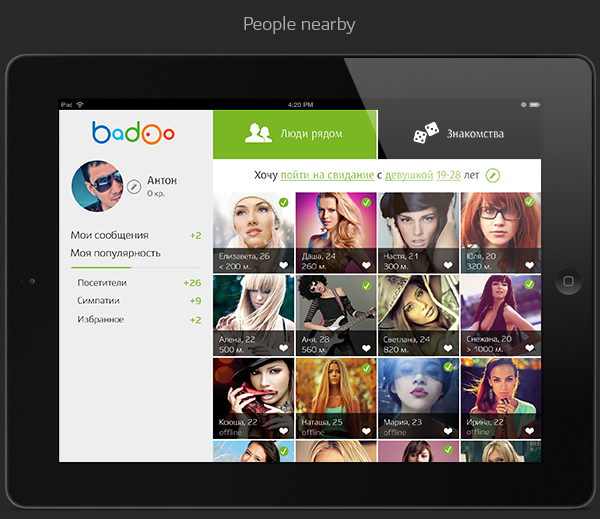Like Юля, 20 with heart icon
The image size is (600, 519).
point(530,265)
